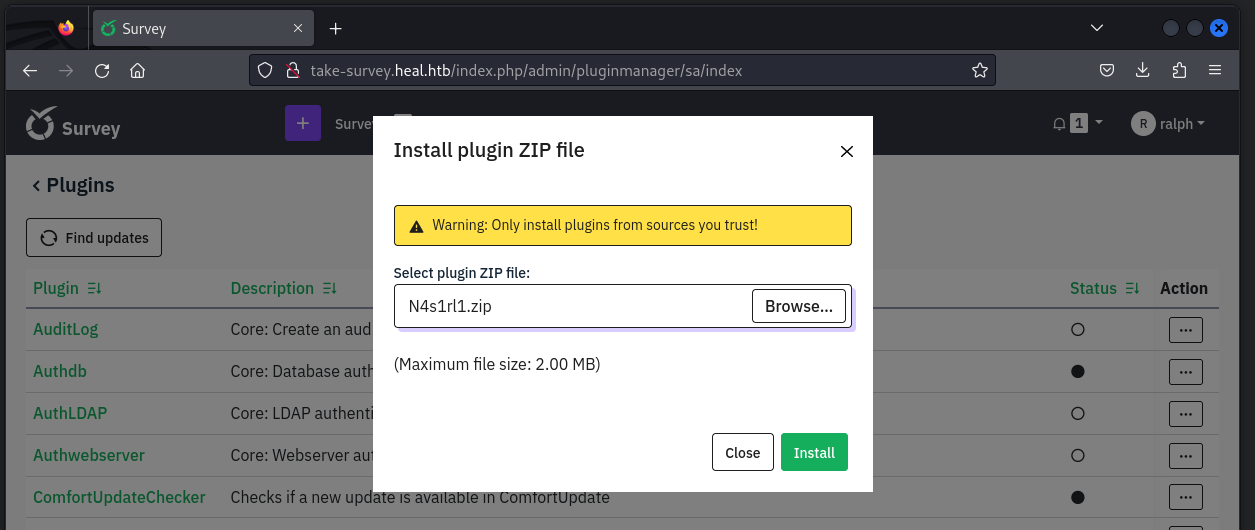Open the ComfortUpdateChecker plugin link

point(119,497)
